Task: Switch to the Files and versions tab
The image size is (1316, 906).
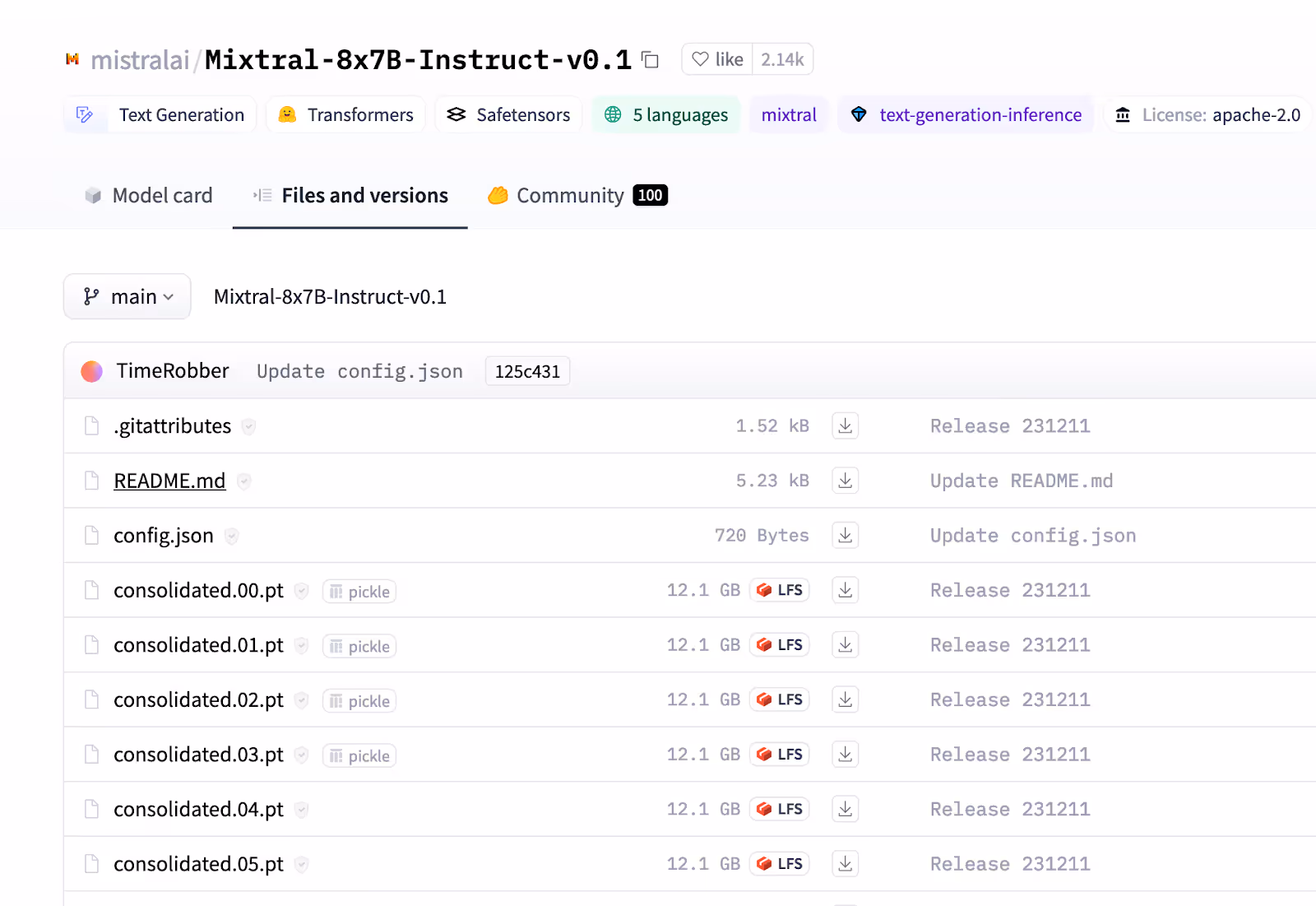Action: (x=350, y=195)
